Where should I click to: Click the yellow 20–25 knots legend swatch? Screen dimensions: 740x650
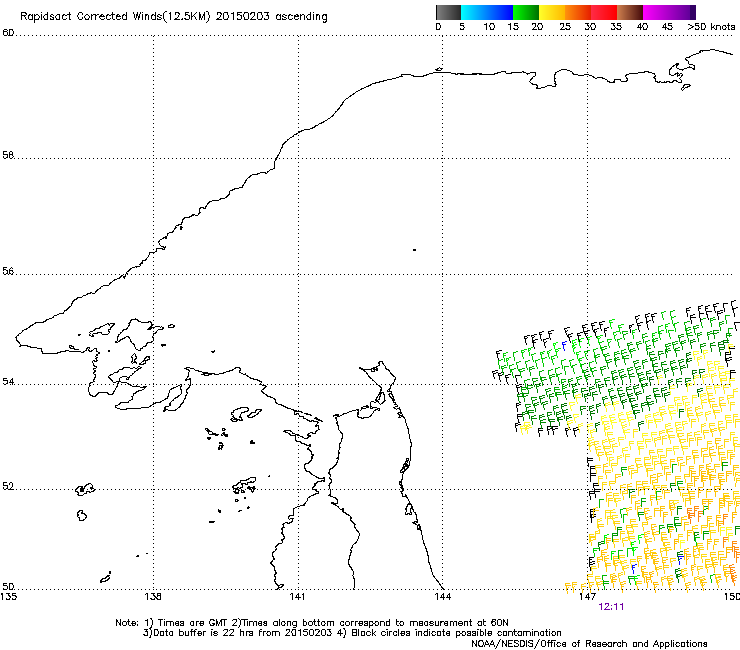point(552,12)
